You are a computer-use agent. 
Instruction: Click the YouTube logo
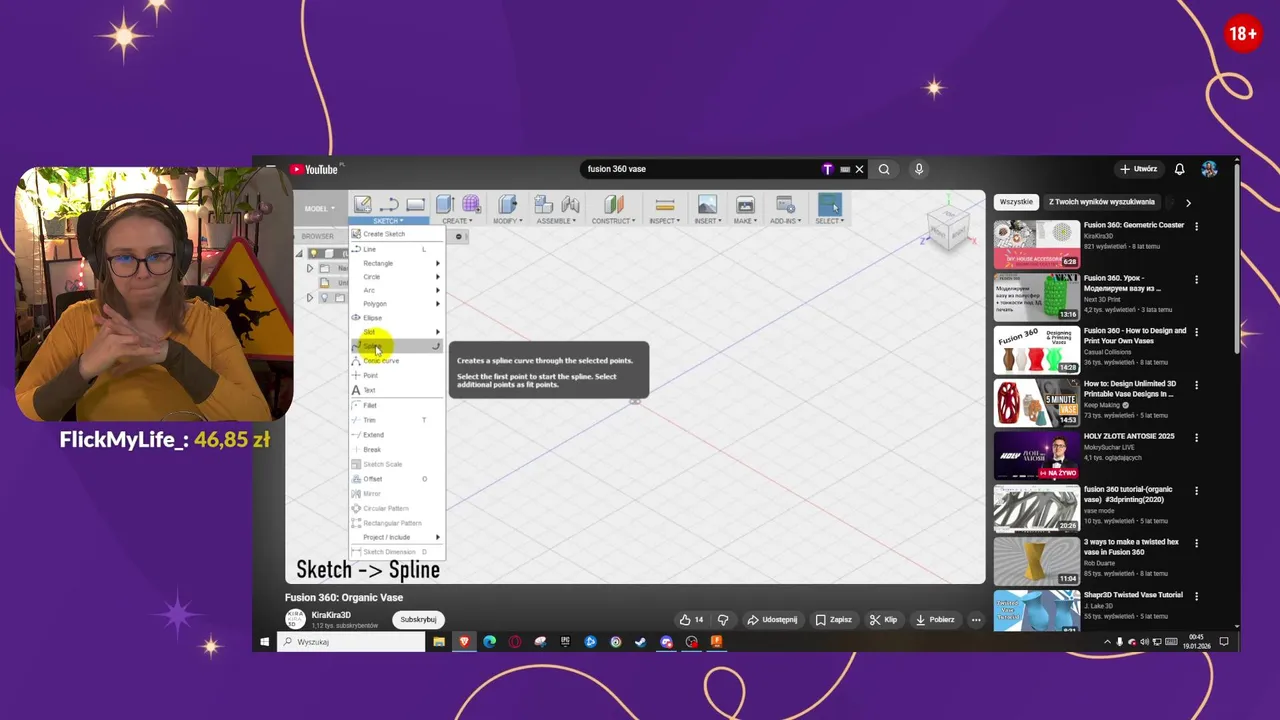coord(316,169)
